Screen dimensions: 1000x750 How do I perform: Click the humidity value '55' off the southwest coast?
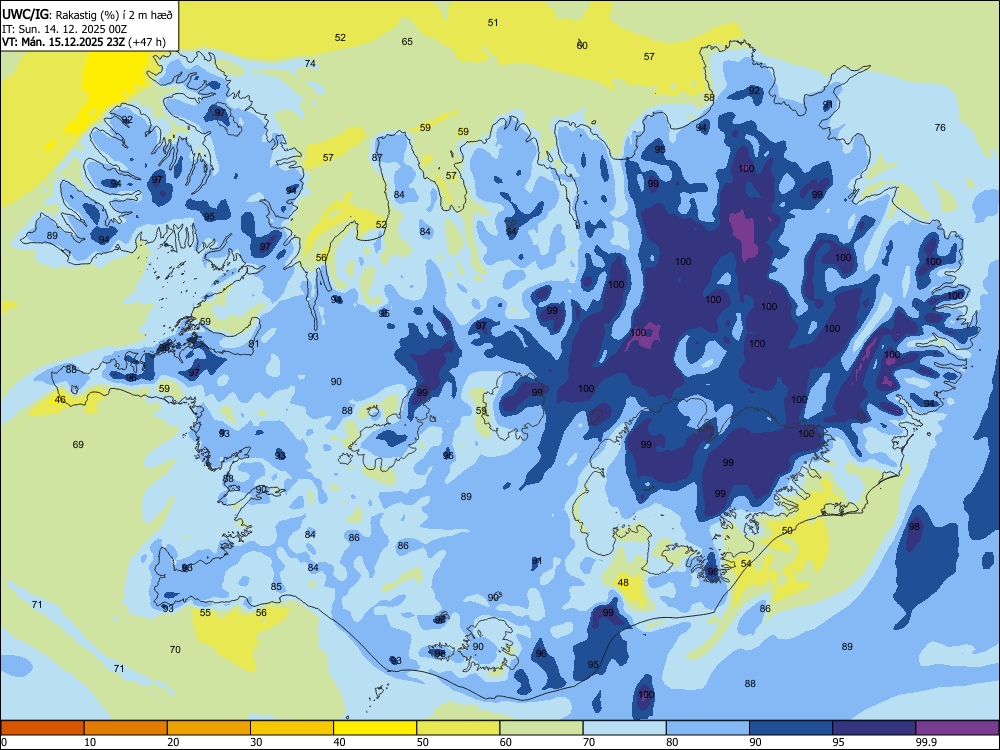205,612
